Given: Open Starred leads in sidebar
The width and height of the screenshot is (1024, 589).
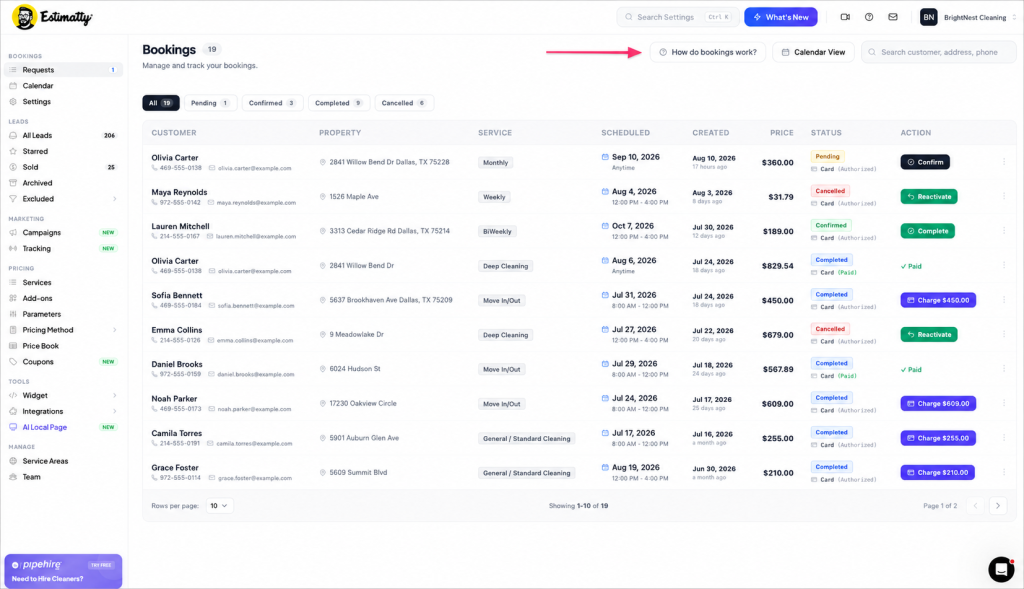Looking at the screenshot, I should pyautogui.click(x=35, y=151).
